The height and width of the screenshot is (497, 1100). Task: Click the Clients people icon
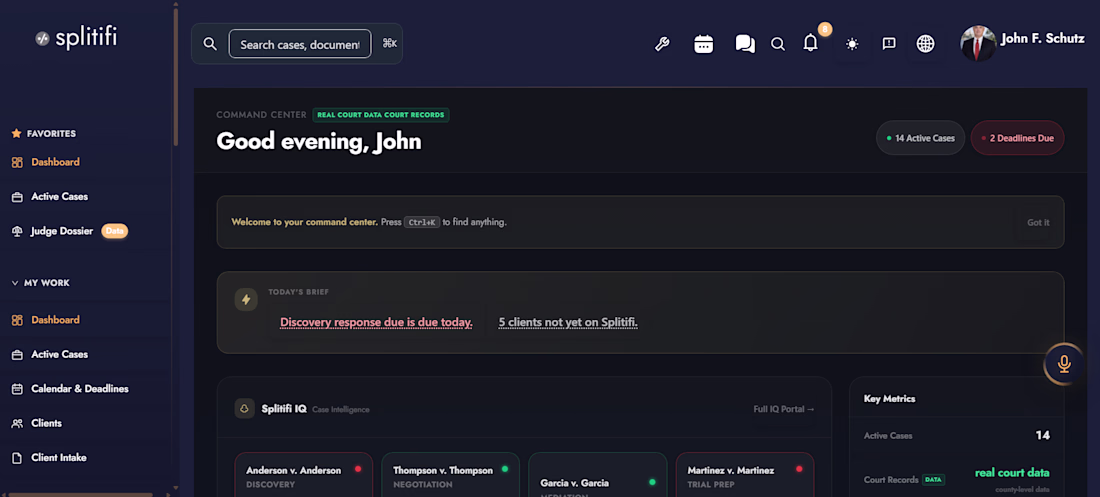(18, 423)
